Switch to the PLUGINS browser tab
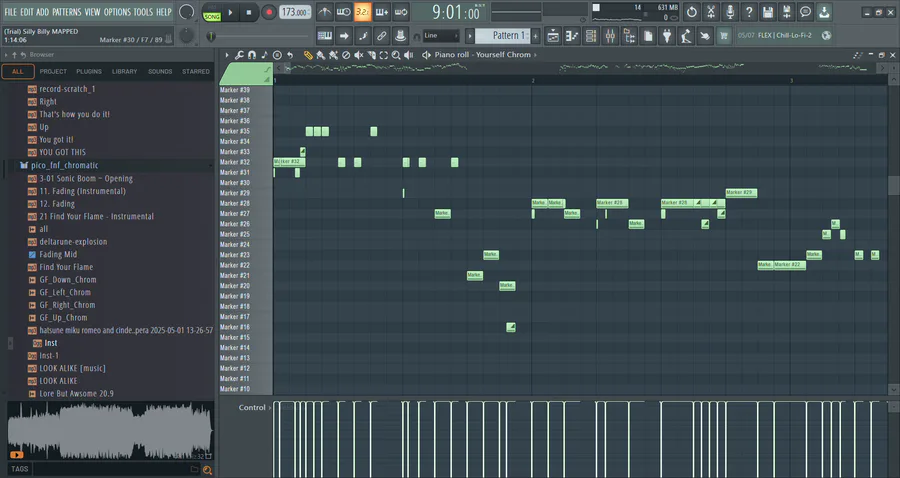Screen dimensions: 900x478 click(88, 72)
